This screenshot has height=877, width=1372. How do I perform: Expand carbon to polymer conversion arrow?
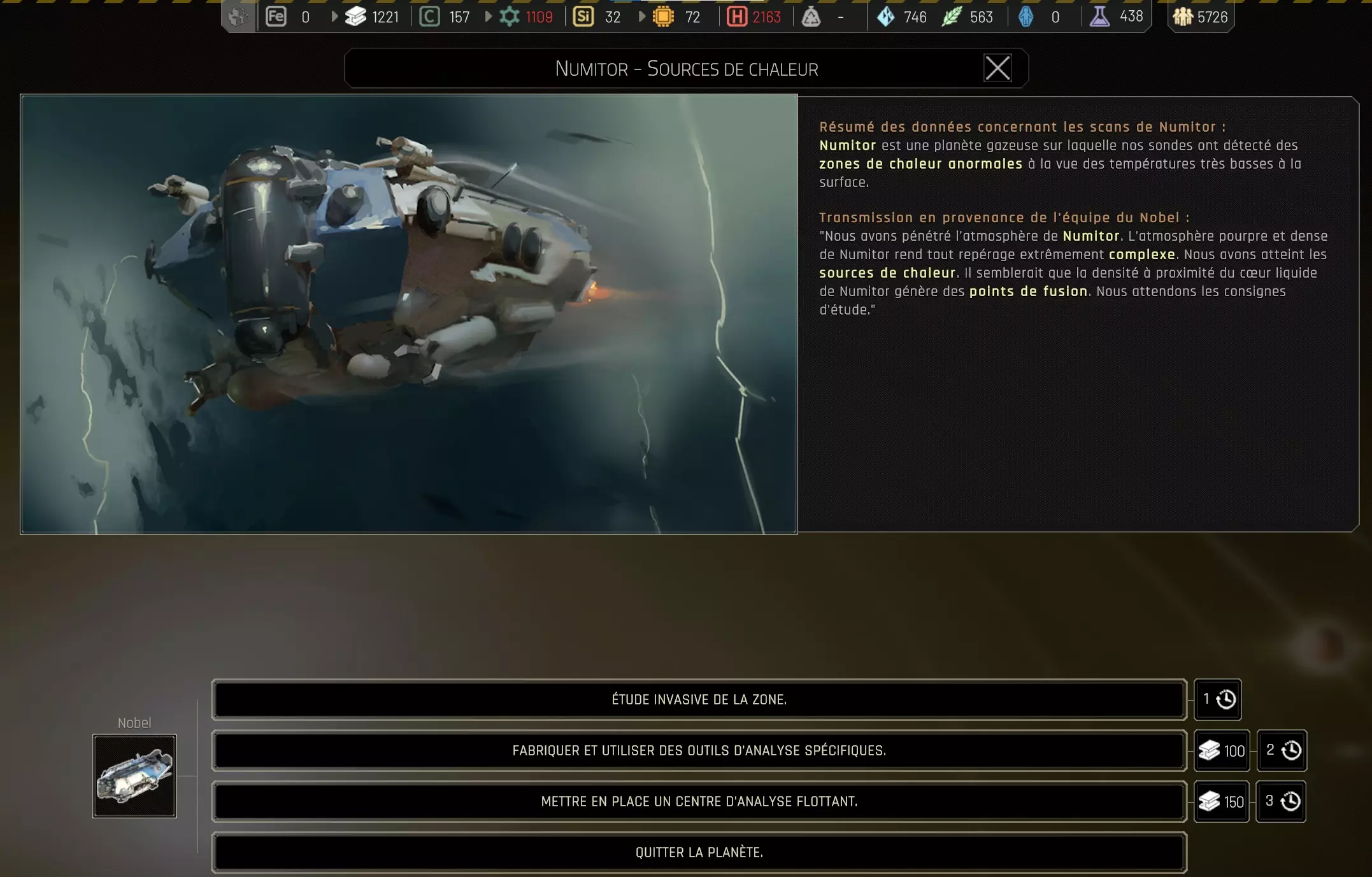pos(489,17)
